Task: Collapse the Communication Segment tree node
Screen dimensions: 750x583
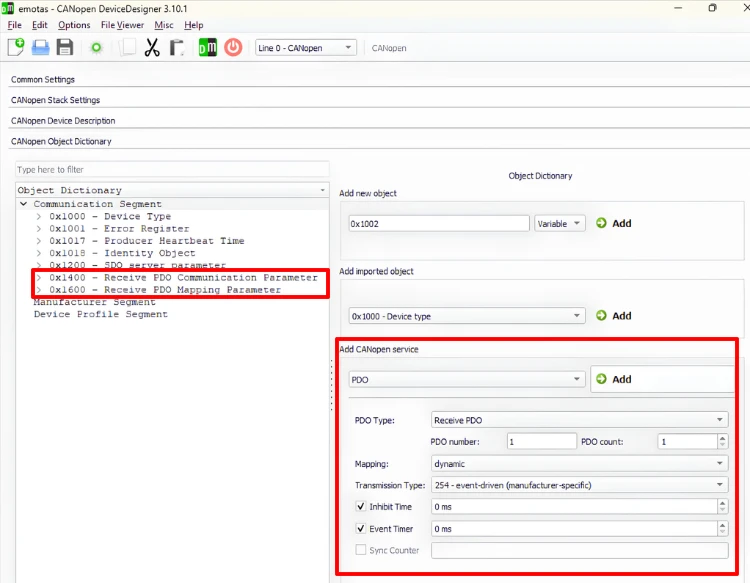Action: [23, 204]
